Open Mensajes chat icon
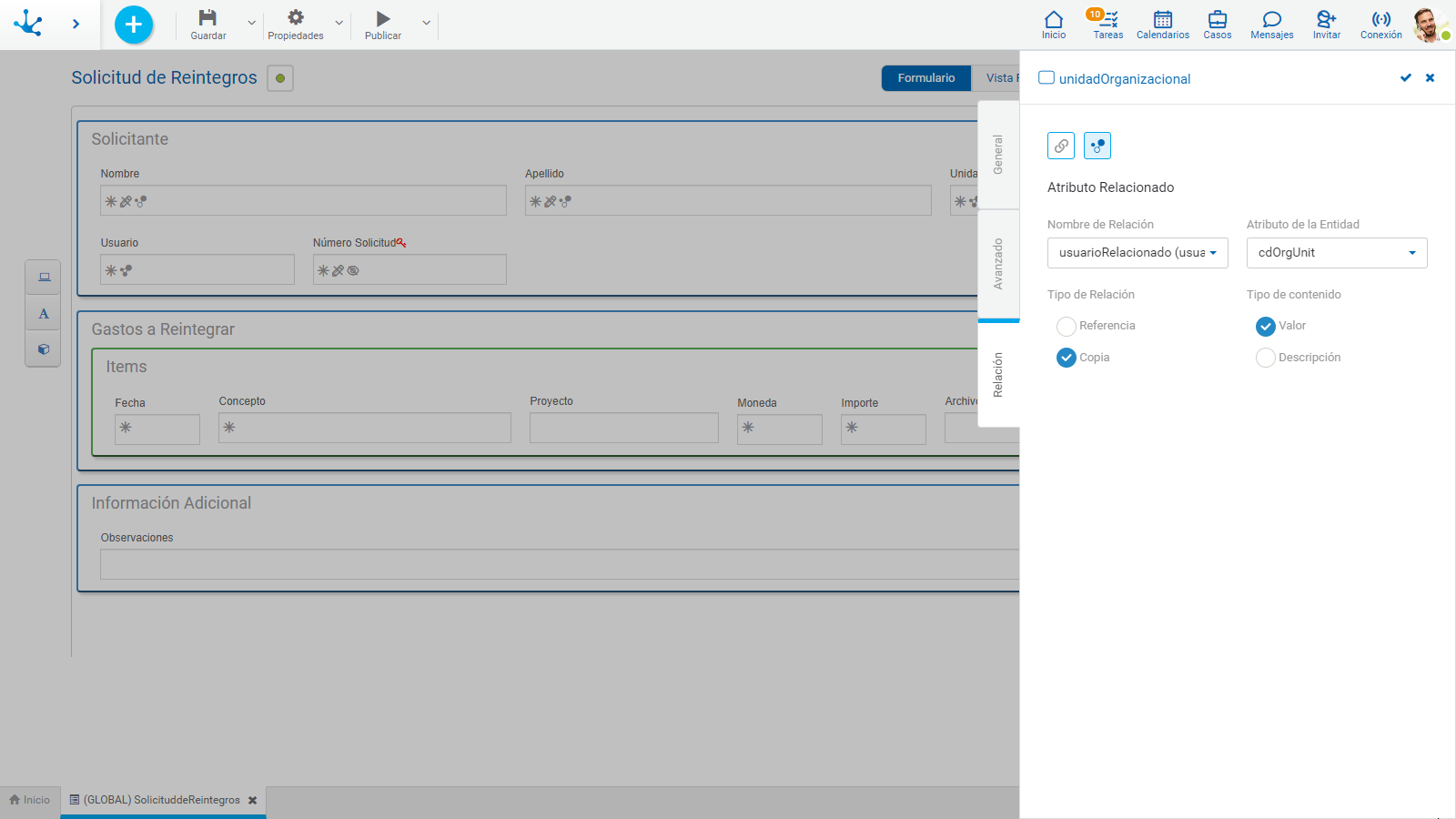Viewport: 1456px width, 819px height. point(1272,25)
